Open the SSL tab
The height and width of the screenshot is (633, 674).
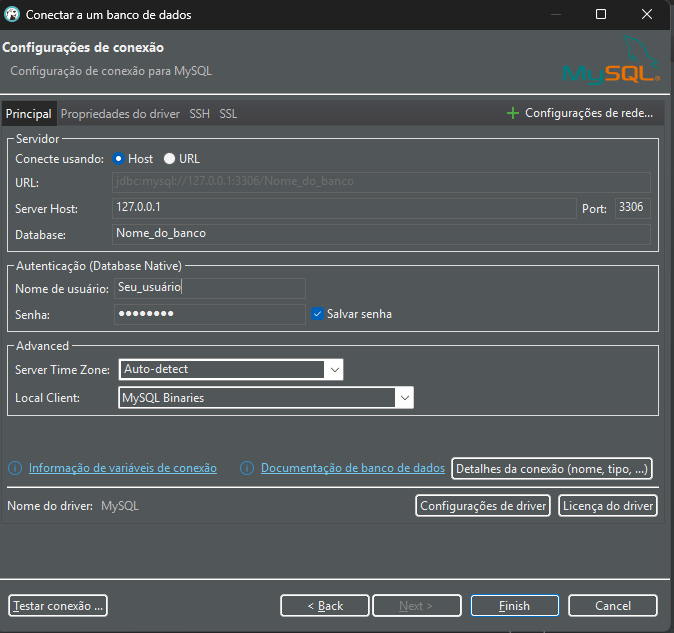(x=228, y=114)
